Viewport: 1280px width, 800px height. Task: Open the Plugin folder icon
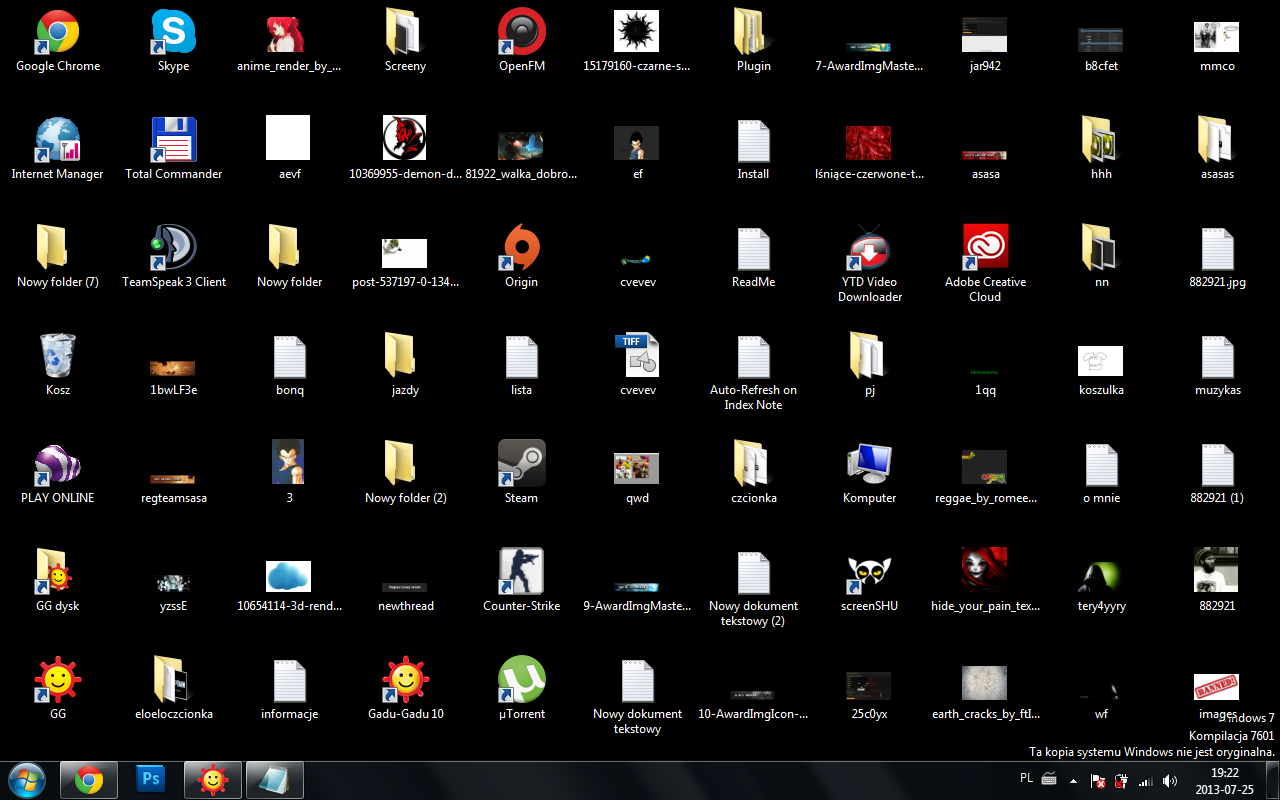coord(754,33)
